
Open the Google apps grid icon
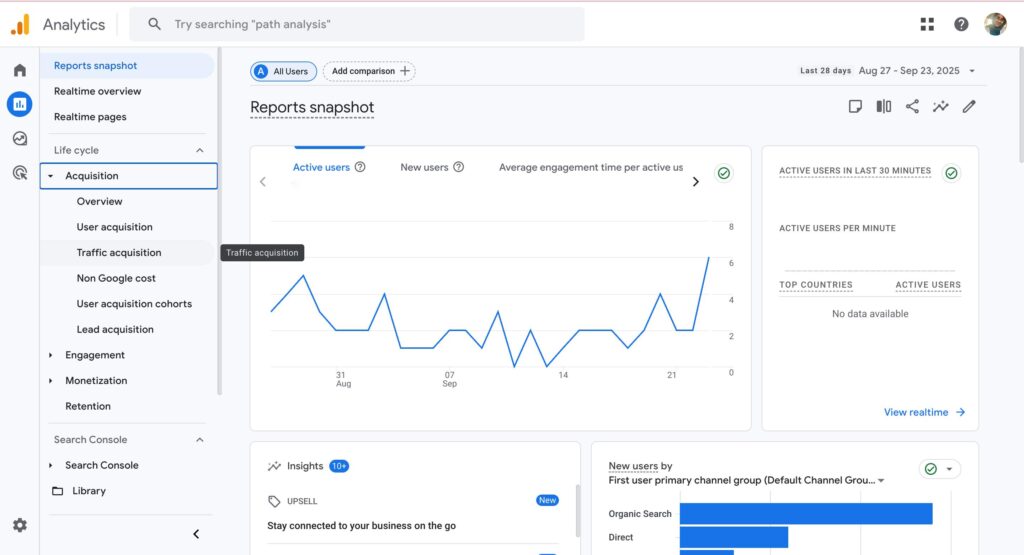927,24
